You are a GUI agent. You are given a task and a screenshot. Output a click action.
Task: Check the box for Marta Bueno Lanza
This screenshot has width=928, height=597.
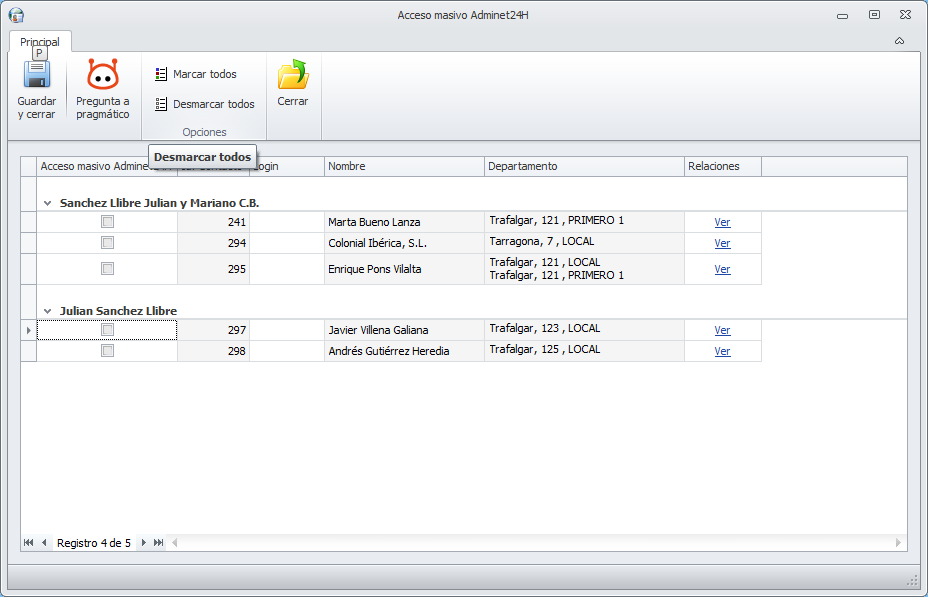pyautogui.click(x=107, y=222)
